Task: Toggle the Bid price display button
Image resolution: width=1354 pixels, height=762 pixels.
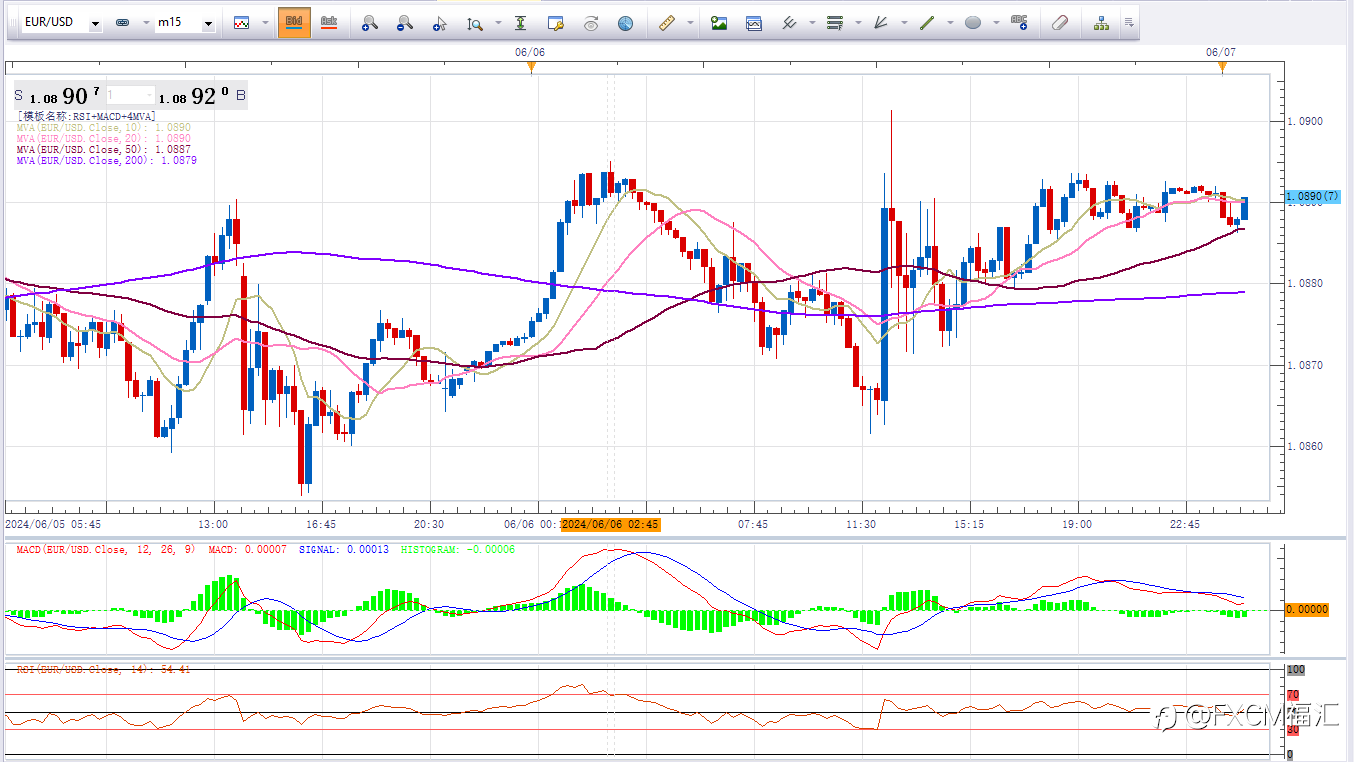Action: (294, 22)
